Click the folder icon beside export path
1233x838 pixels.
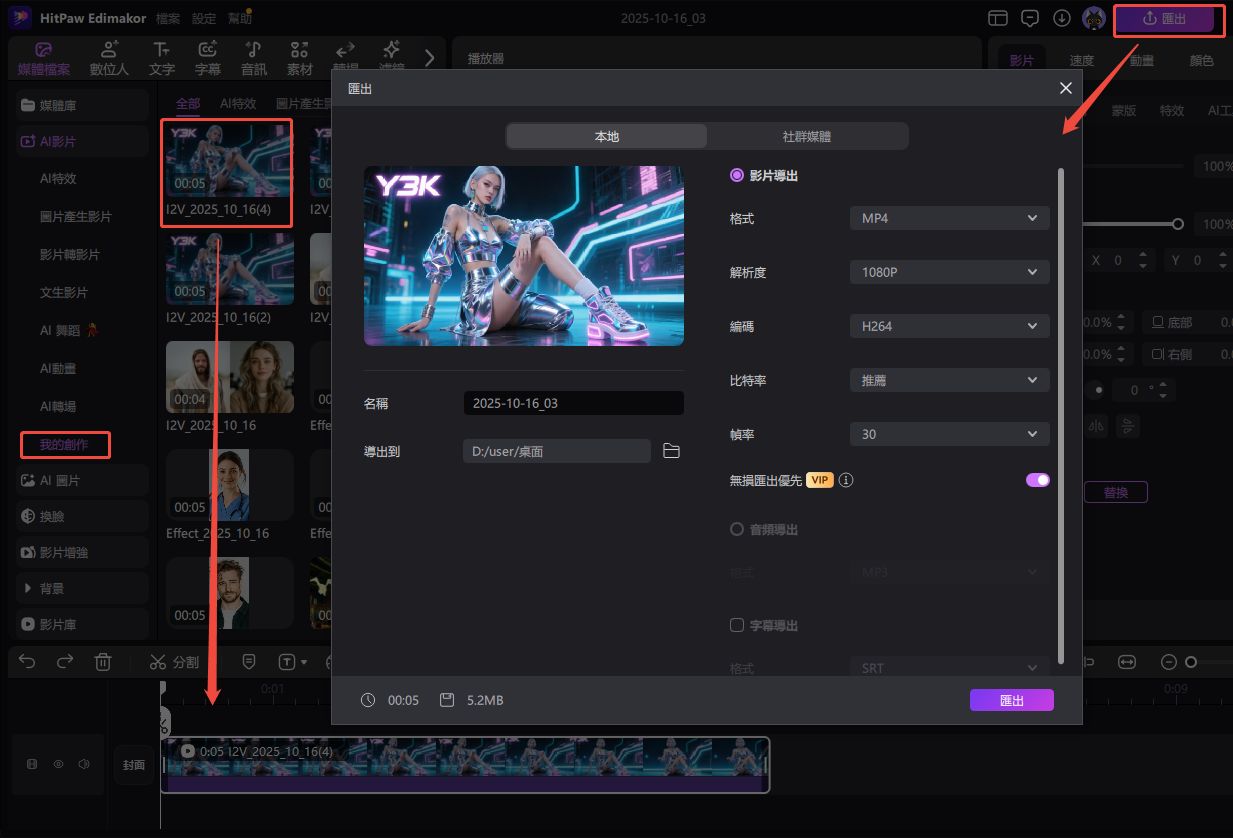671,451
